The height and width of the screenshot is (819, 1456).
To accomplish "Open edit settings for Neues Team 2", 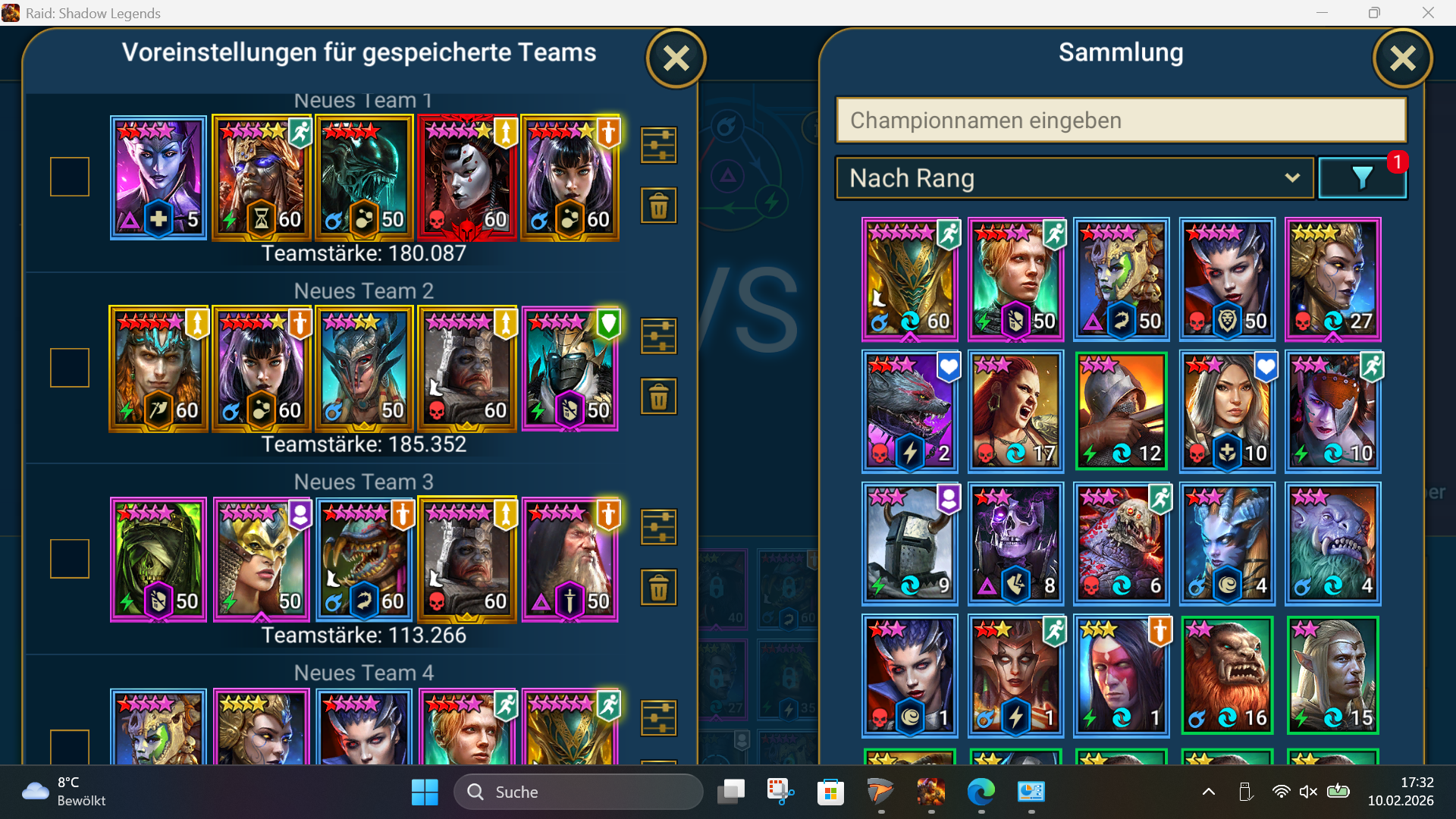I will [x=658, y=336].
